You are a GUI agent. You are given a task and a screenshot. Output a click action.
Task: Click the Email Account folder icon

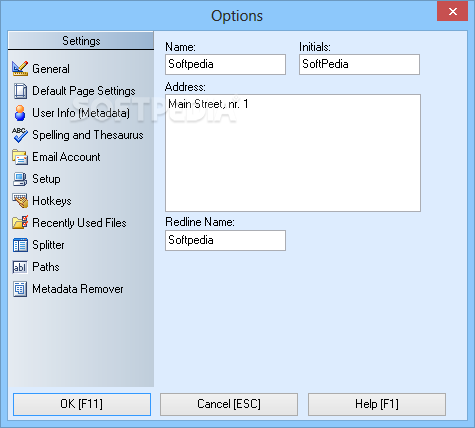20,157
